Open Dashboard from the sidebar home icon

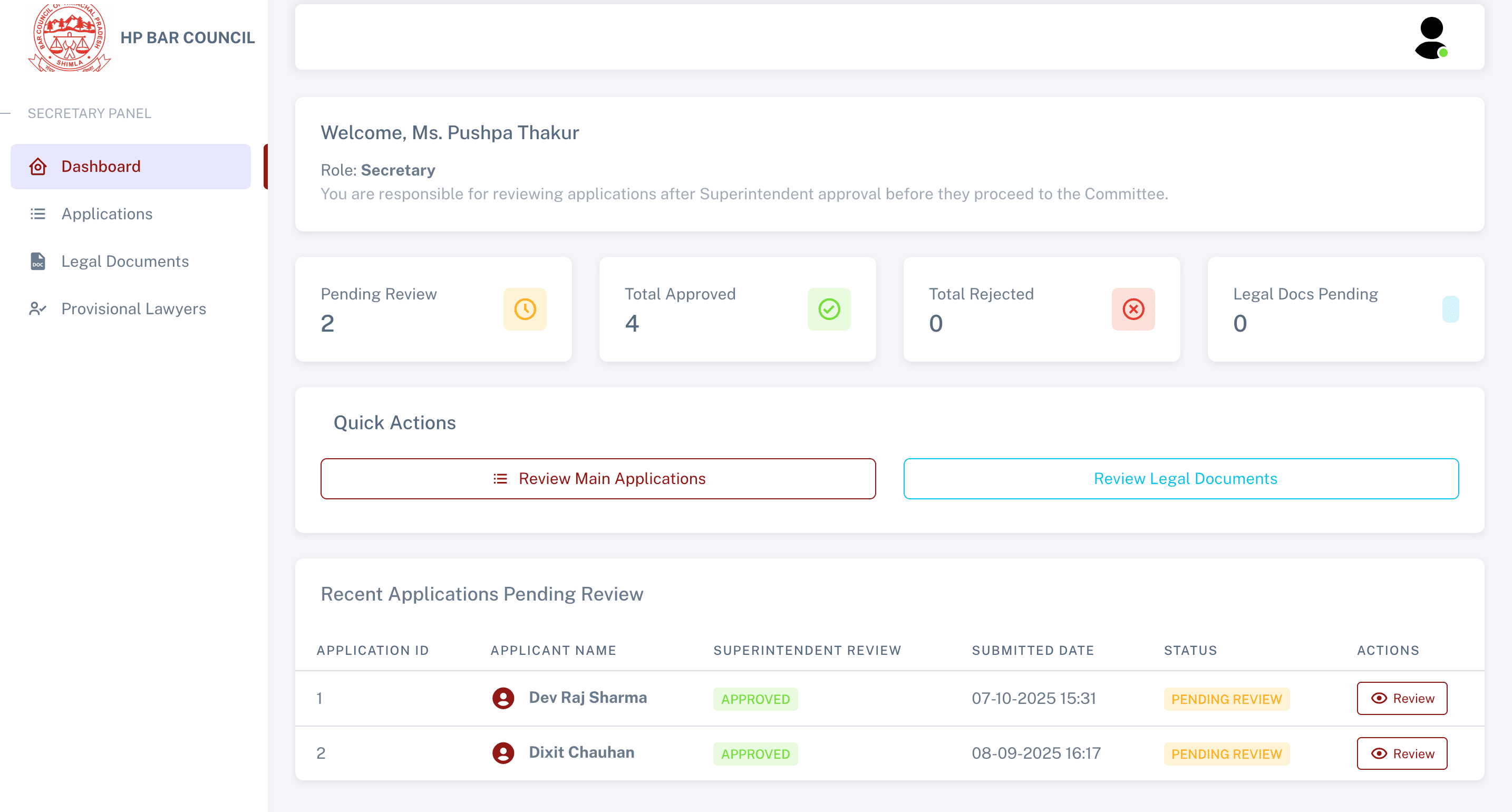pyautogui.click(x=37, y=167)
